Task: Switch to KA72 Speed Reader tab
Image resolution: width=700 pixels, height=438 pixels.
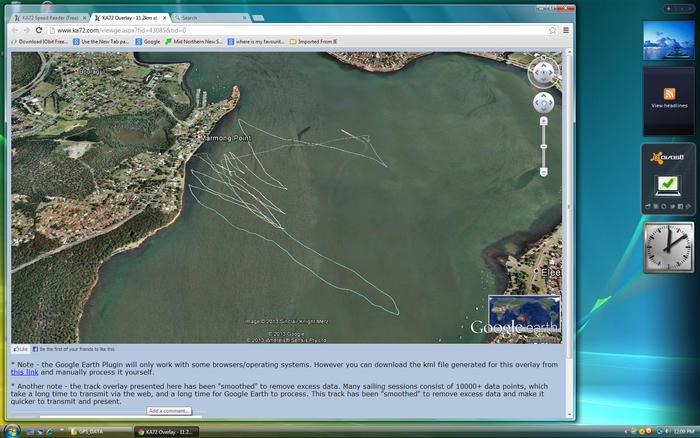Action: click(48, 18)
